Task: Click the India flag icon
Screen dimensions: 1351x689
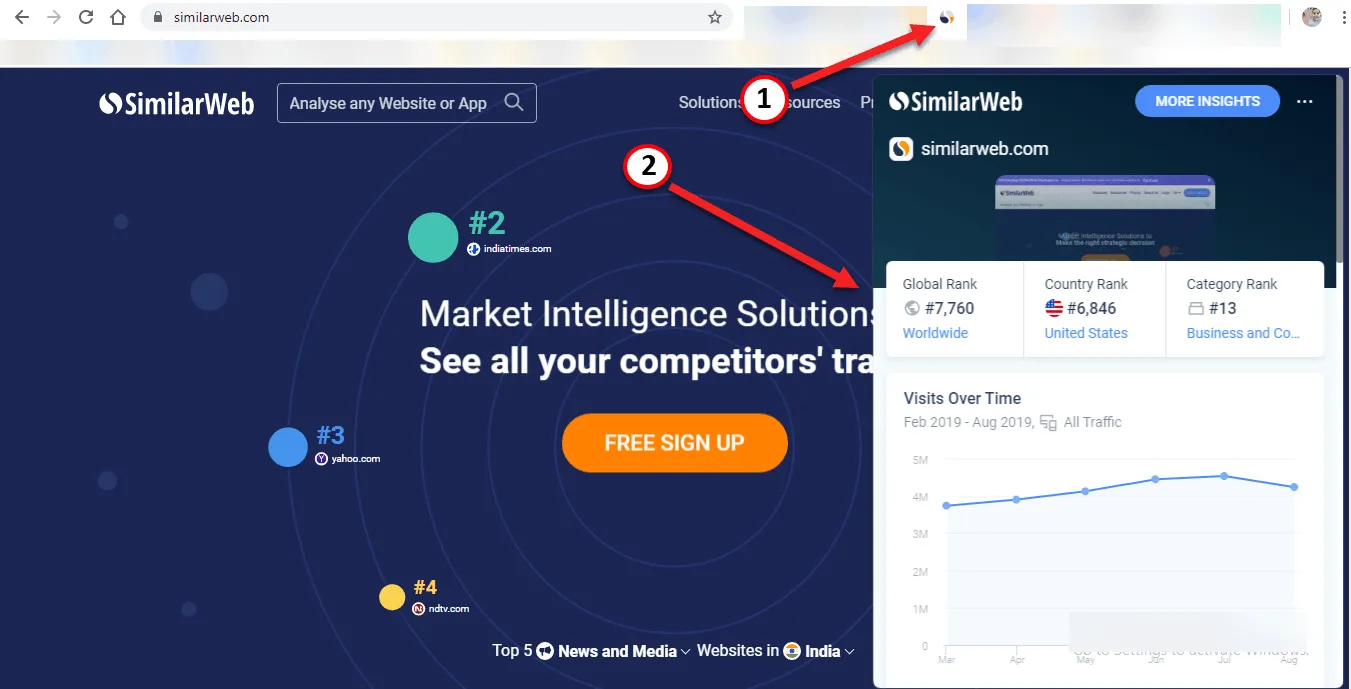Action: pyautogui.click(x=793, y=651)
